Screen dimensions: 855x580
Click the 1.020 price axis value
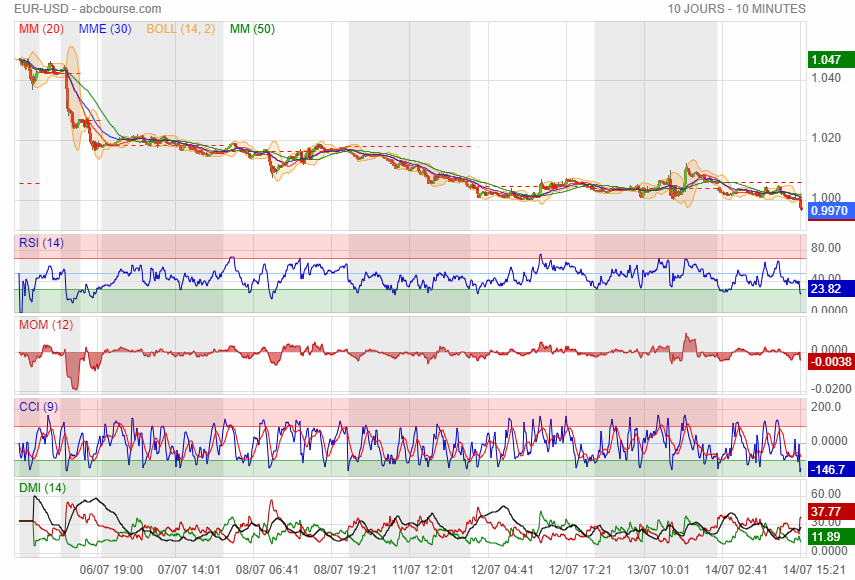[x=826, y=138]
